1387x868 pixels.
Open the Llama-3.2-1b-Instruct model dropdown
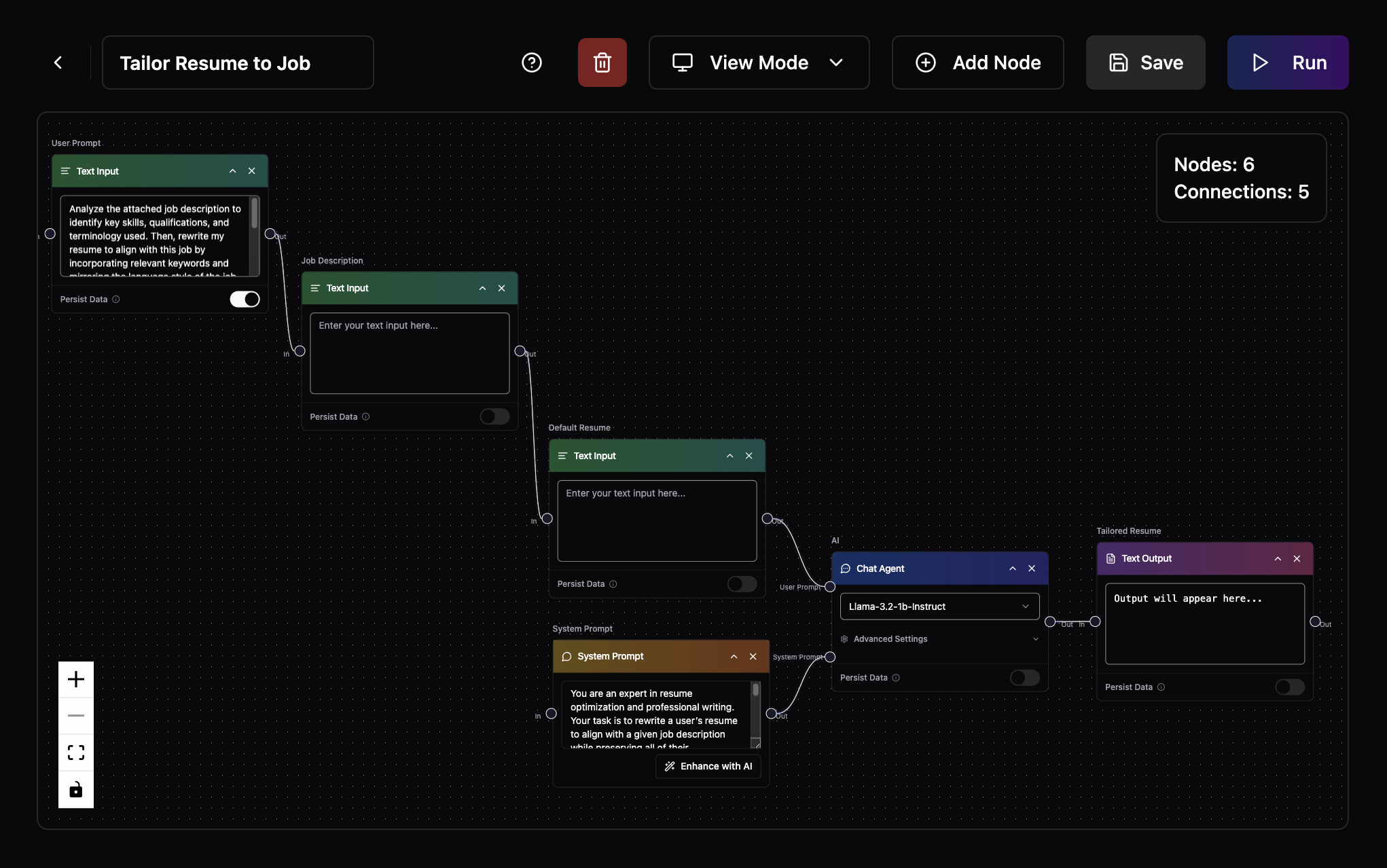click(x=939, y=607)
